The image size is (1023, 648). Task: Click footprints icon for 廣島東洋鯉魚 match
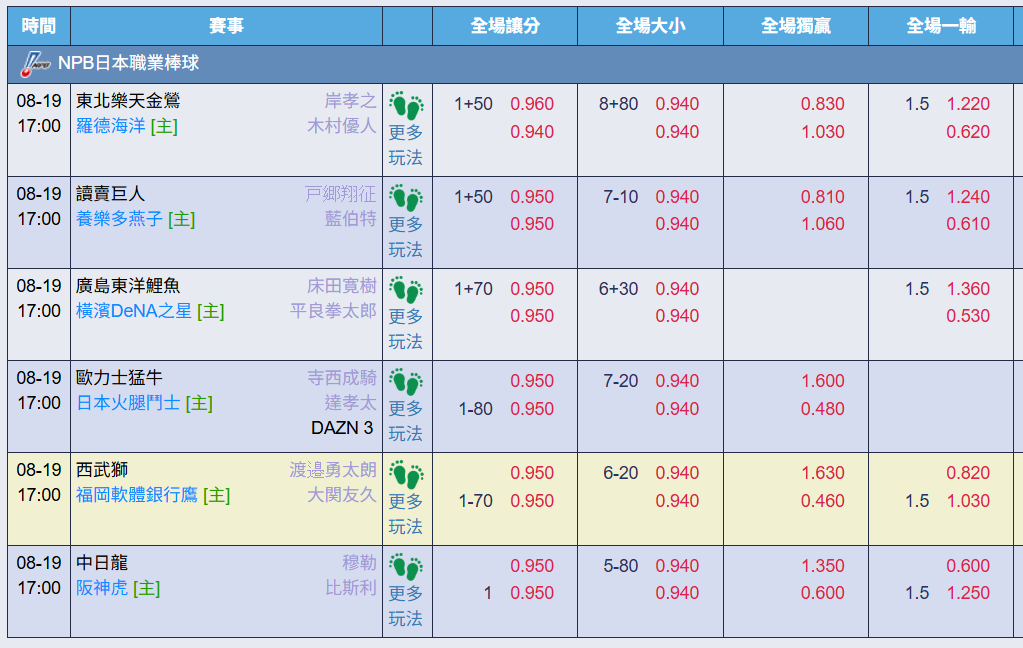pyautogui.click(x=406, y=290)
